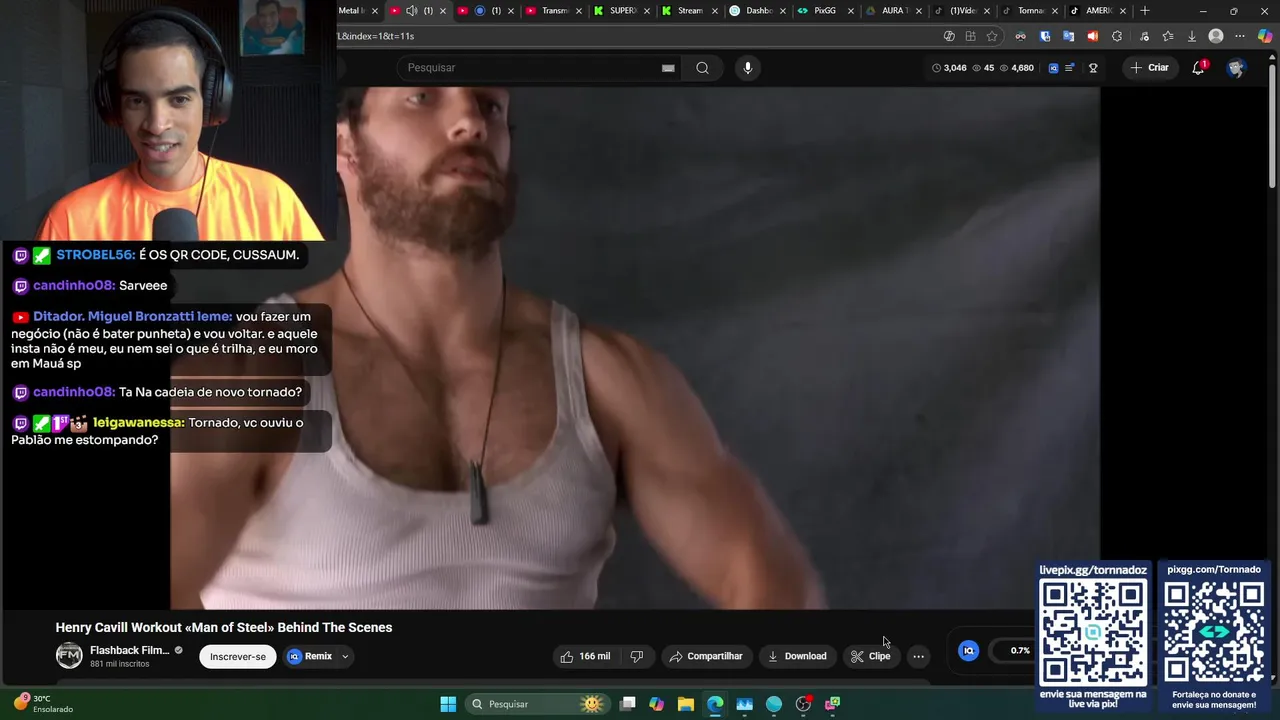This screenshot has width=1280, height=720.
Task: Open more actions three-dot menu under video
Action: click(918, 656)
